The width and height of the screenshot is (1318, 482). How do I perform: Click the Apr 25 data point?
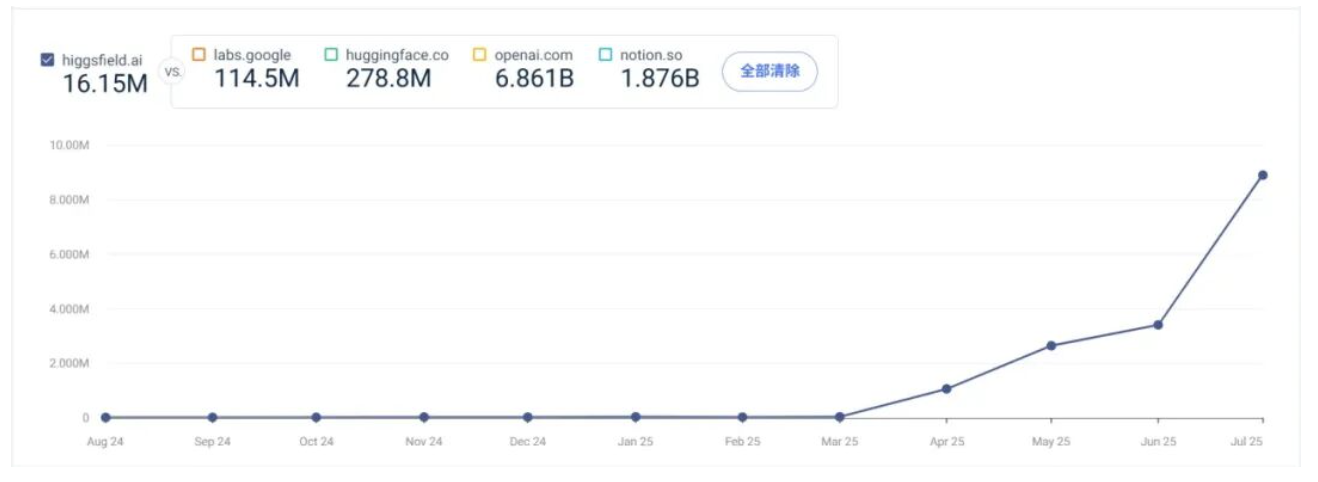tap(946, 389)
